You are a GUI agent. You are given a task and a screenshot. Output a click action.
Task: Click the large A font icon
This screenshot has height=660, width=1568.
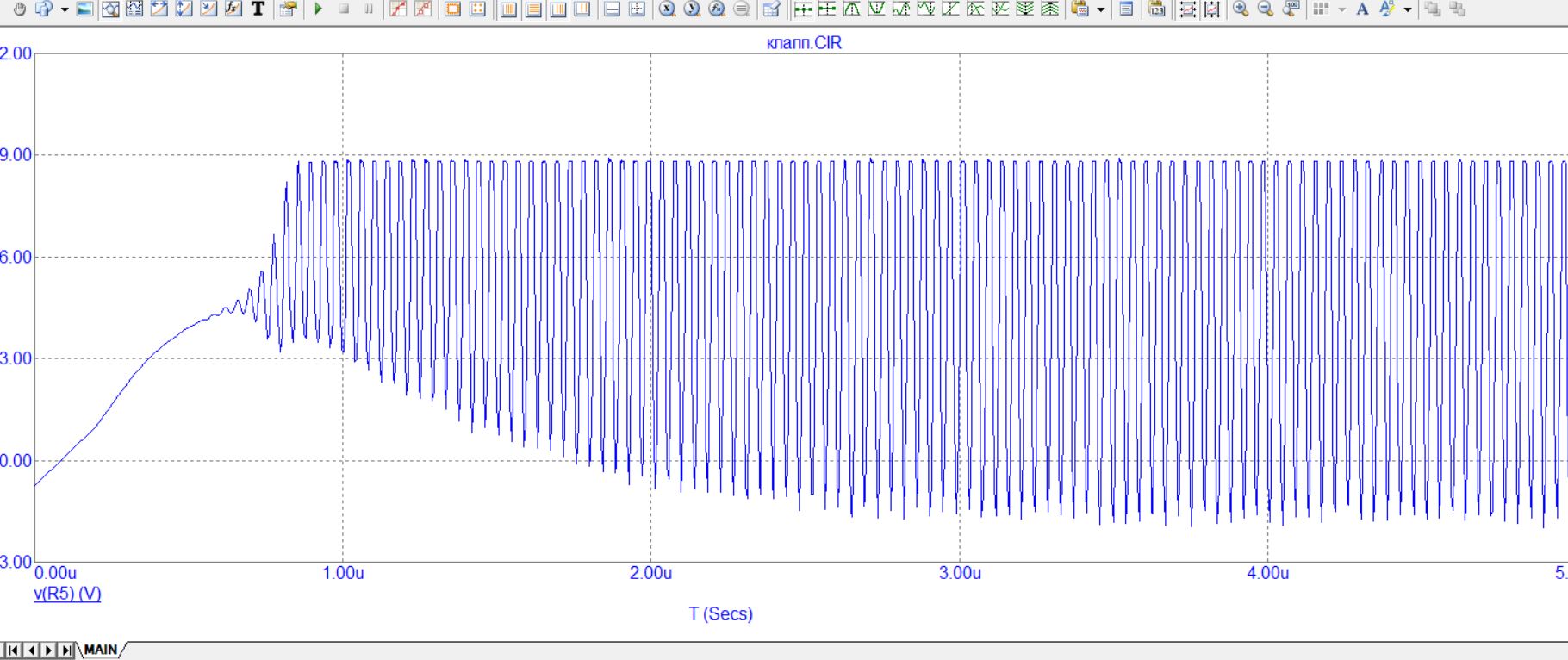pyautogui.click(x=1362, y=9)
